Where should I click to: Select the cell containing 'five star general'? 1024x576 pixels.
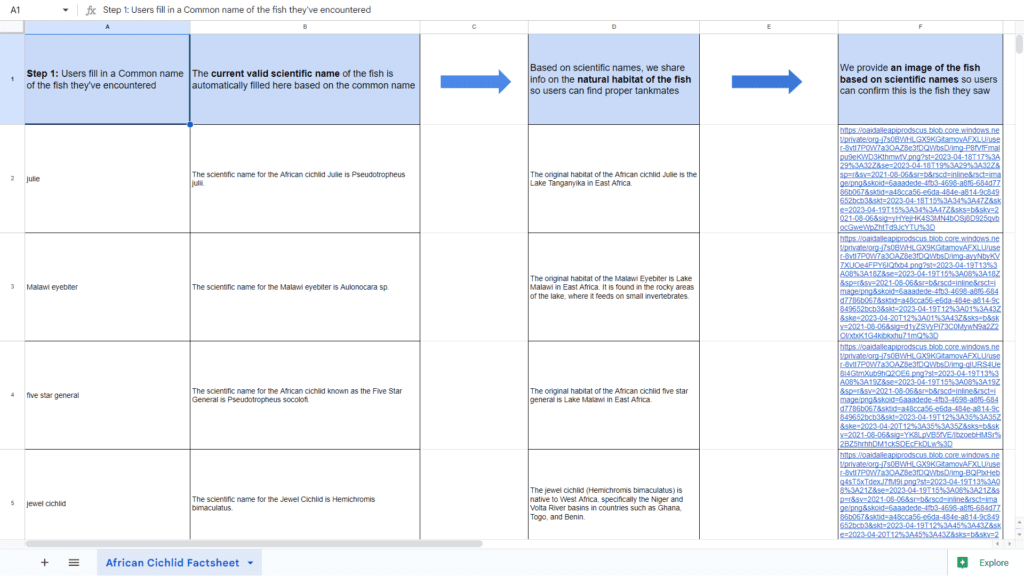107,395
